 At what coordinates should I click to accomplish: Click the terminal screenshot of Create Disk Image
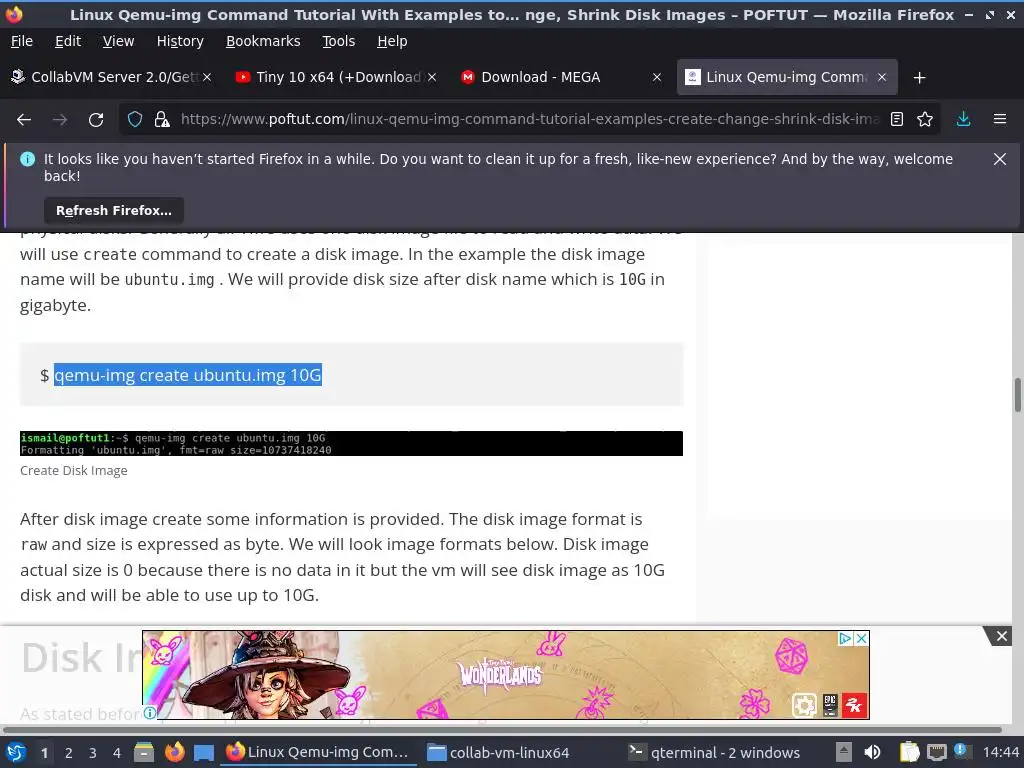[351, 443]
